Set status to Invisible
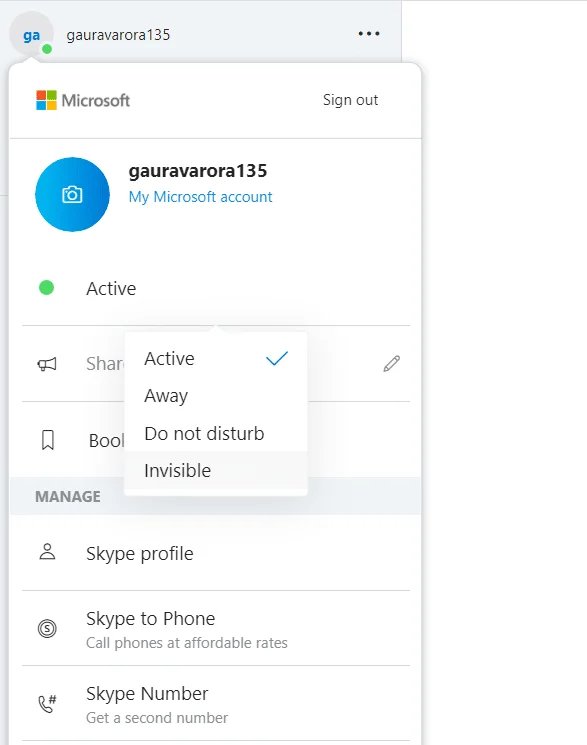Viewport: 587px width, 745px height. [x=216, y=470]
